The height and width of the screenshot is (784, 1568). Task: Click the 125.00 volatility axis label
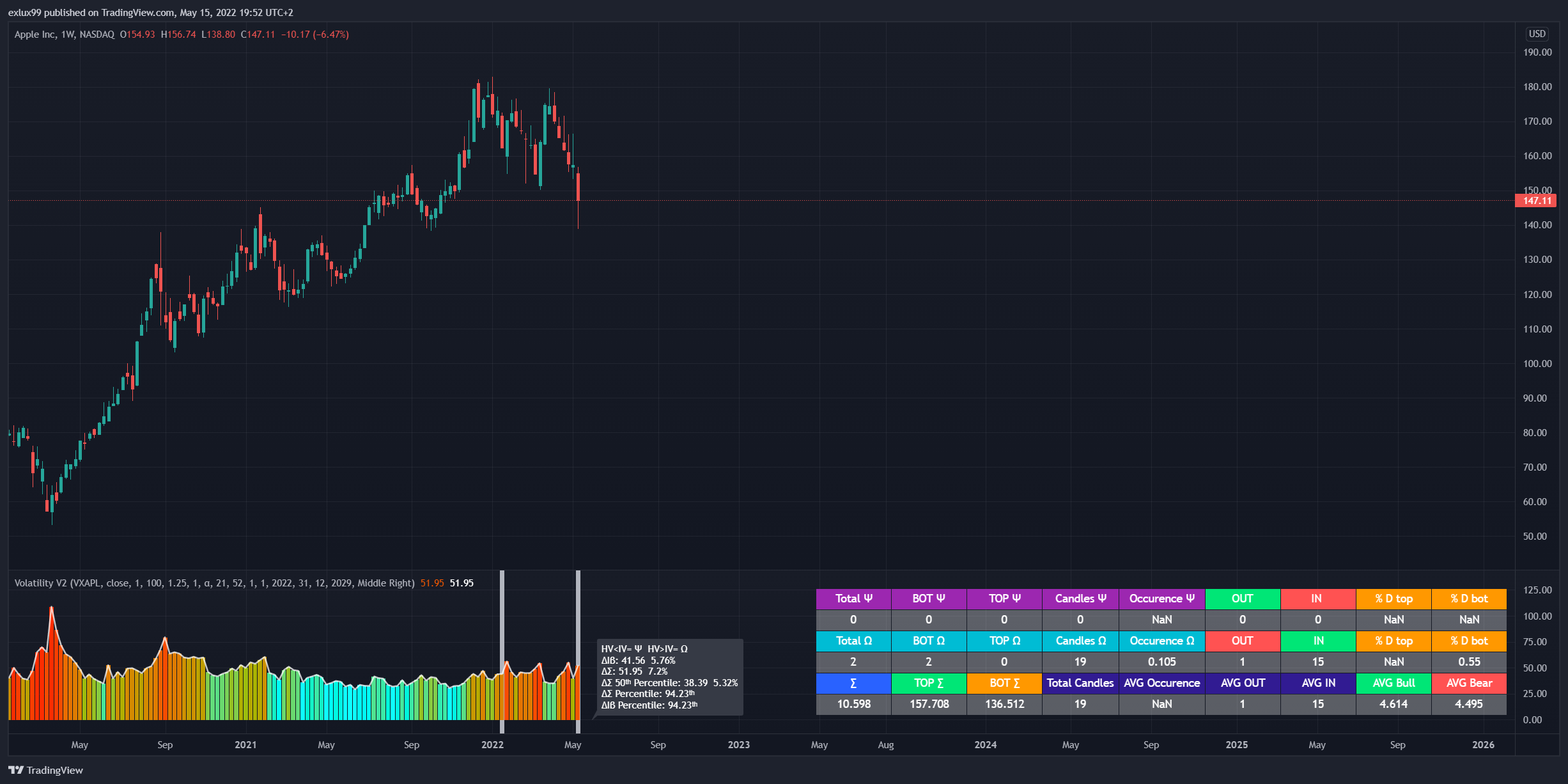coord(1537,590)
